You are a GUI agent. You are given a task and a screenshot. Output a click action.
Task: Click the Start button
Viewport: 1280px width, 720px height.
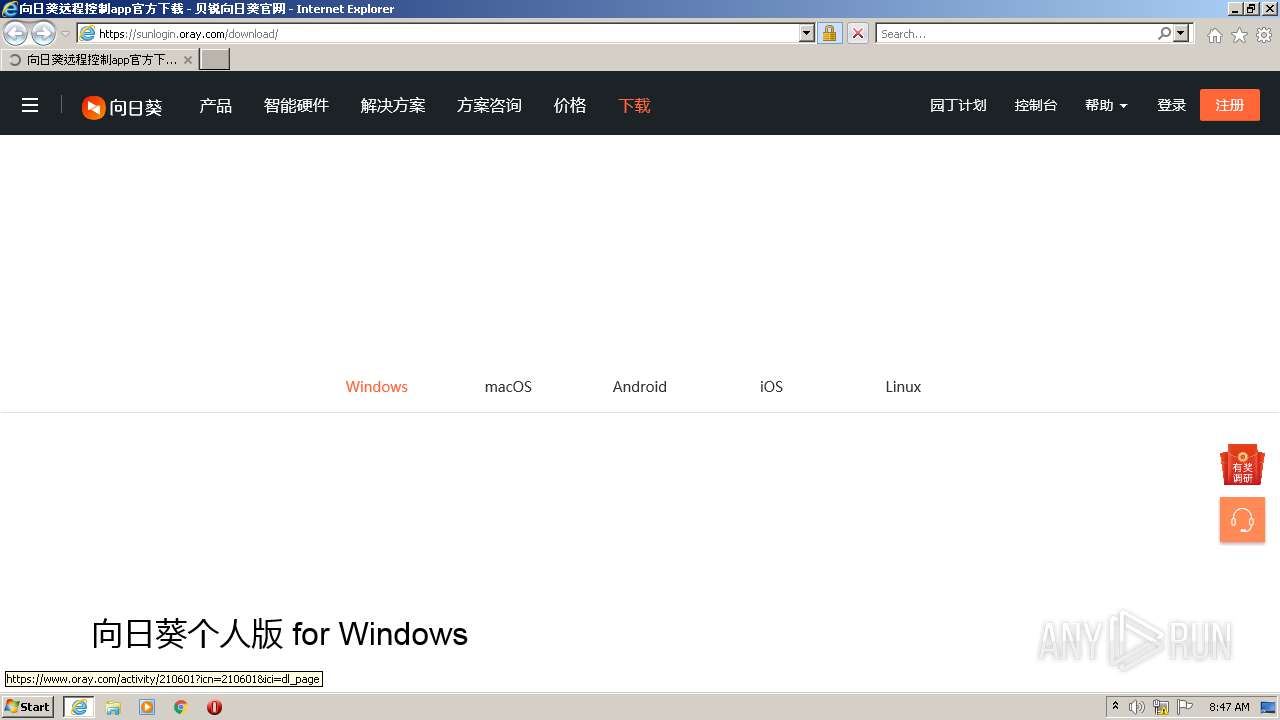pos(27,707)
